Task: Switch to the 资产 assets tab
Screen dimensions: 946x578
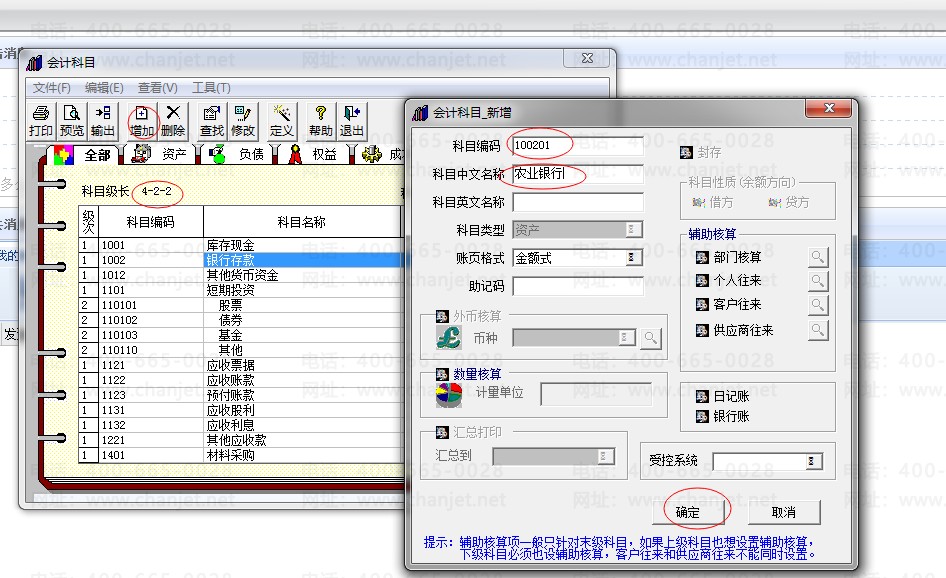Action: coord(160,154)
